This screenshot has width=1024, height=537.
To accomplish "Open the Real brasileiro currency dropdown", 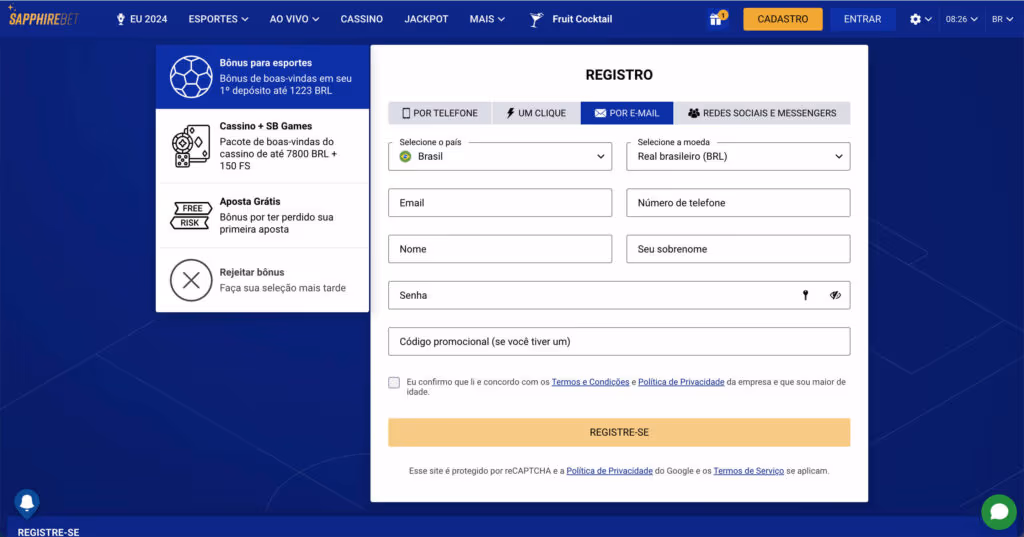I will 737,157.
